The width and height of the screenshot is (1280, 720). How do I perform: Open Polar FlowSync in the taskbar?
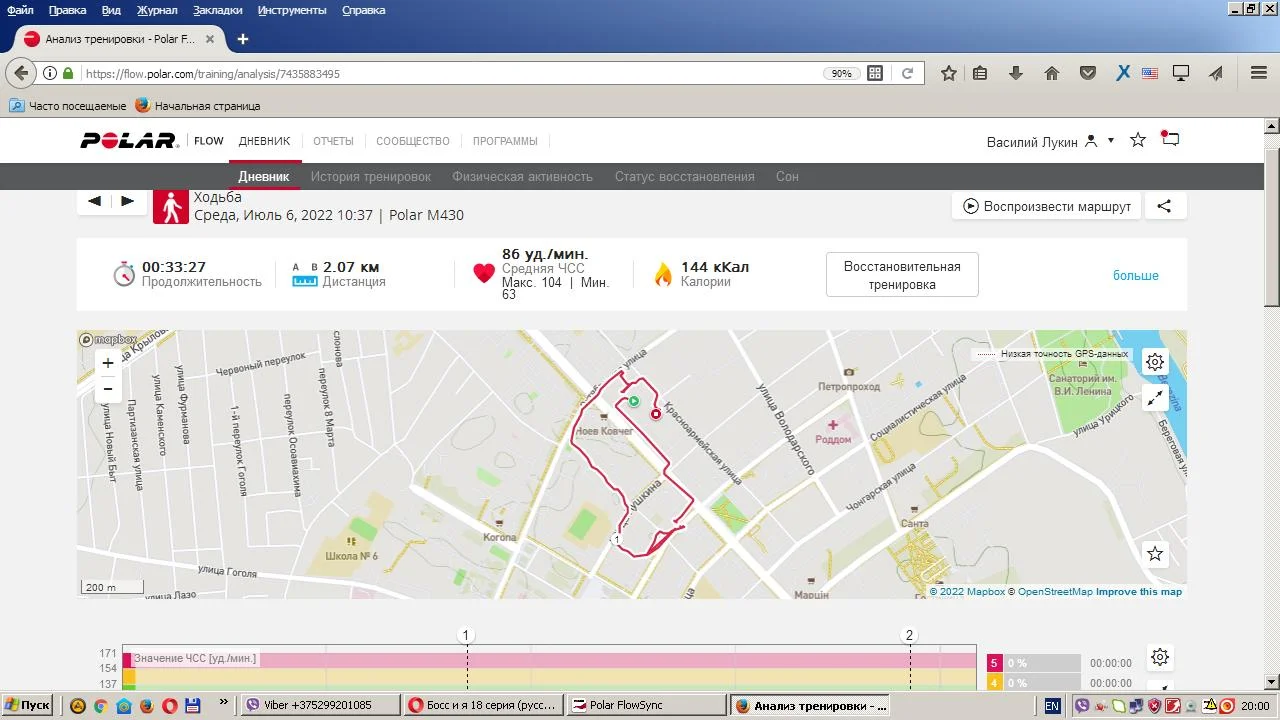[647, 705]
